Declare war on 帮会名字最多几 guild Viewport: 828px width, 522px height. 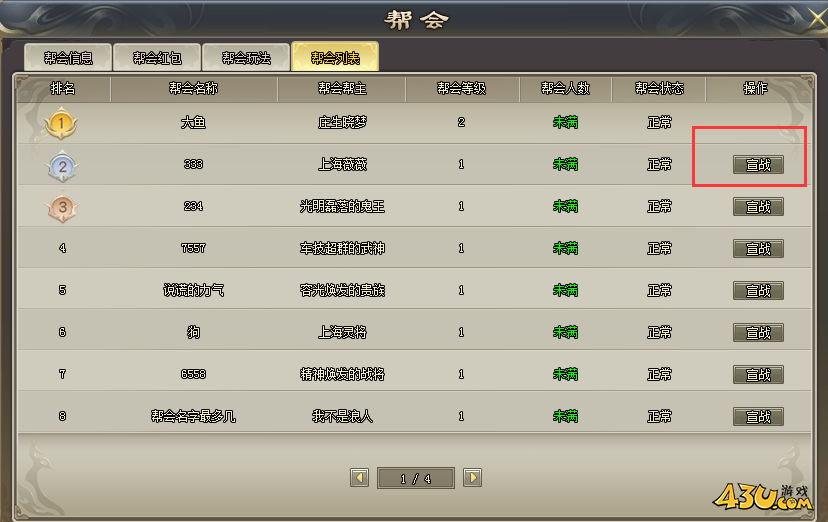point(758,416)
